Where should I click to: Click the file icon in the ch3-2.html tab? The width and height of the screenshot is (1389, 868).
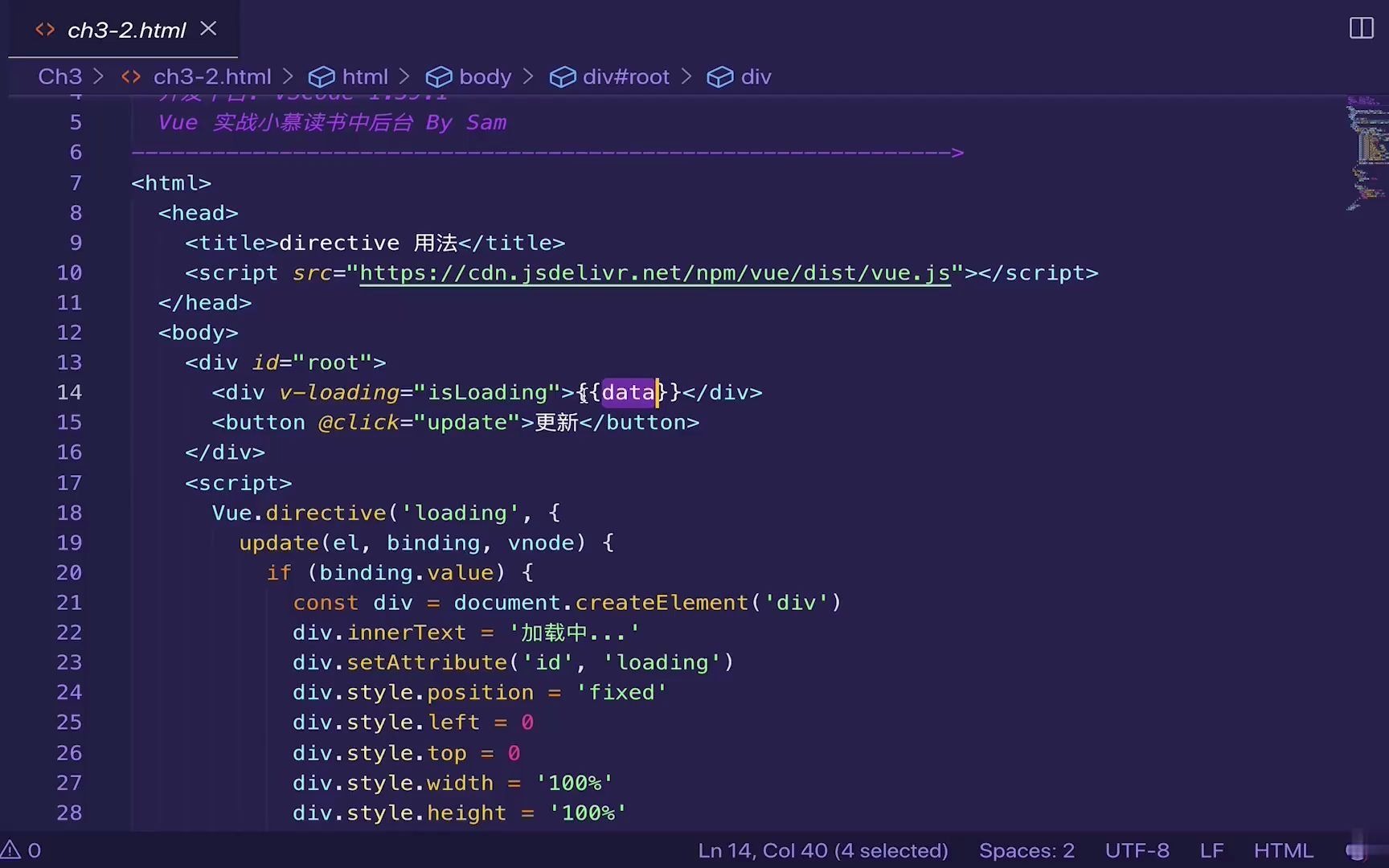[x=45, y=30]
